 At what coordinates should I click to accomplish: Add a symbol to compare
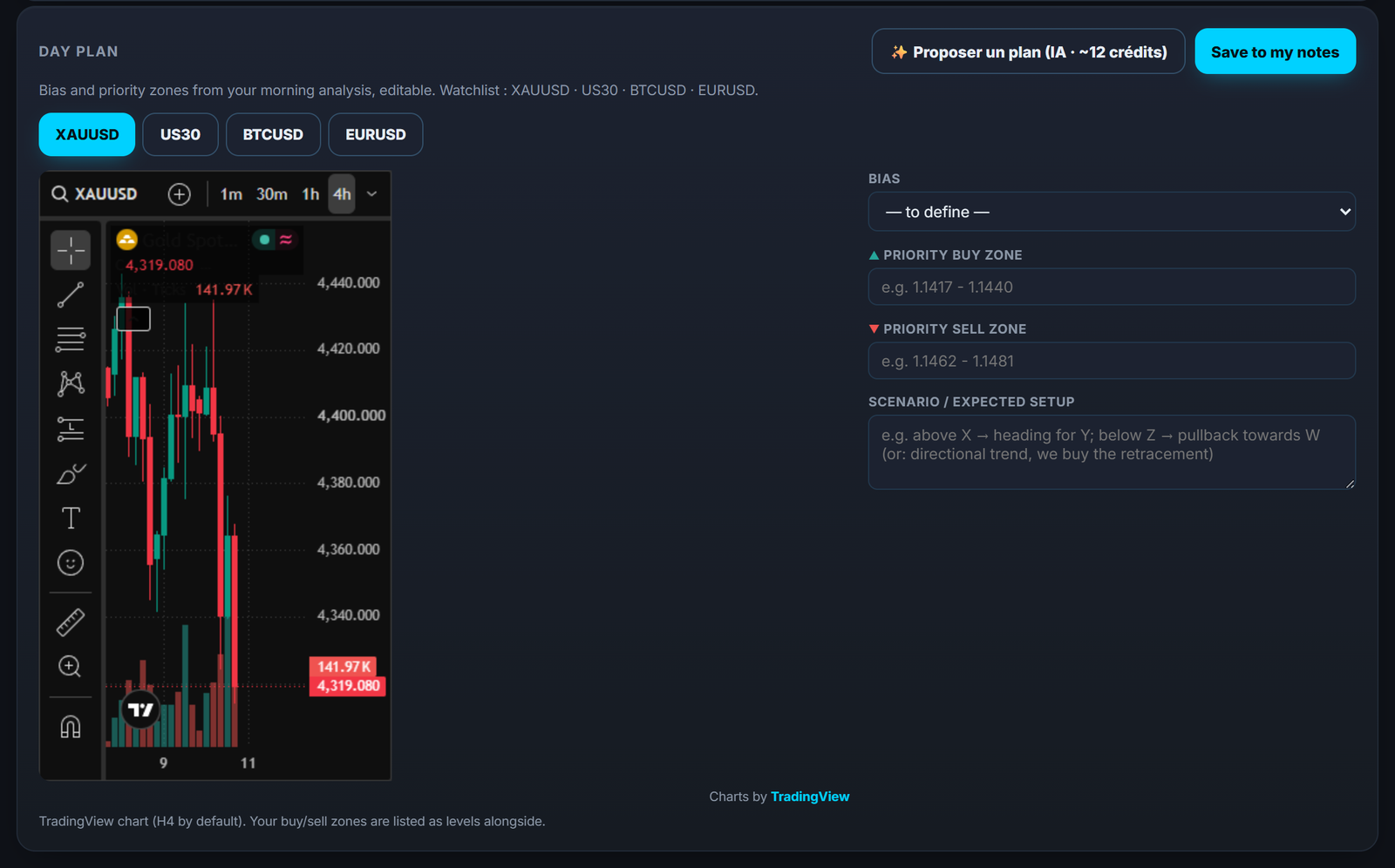point(180,194)
